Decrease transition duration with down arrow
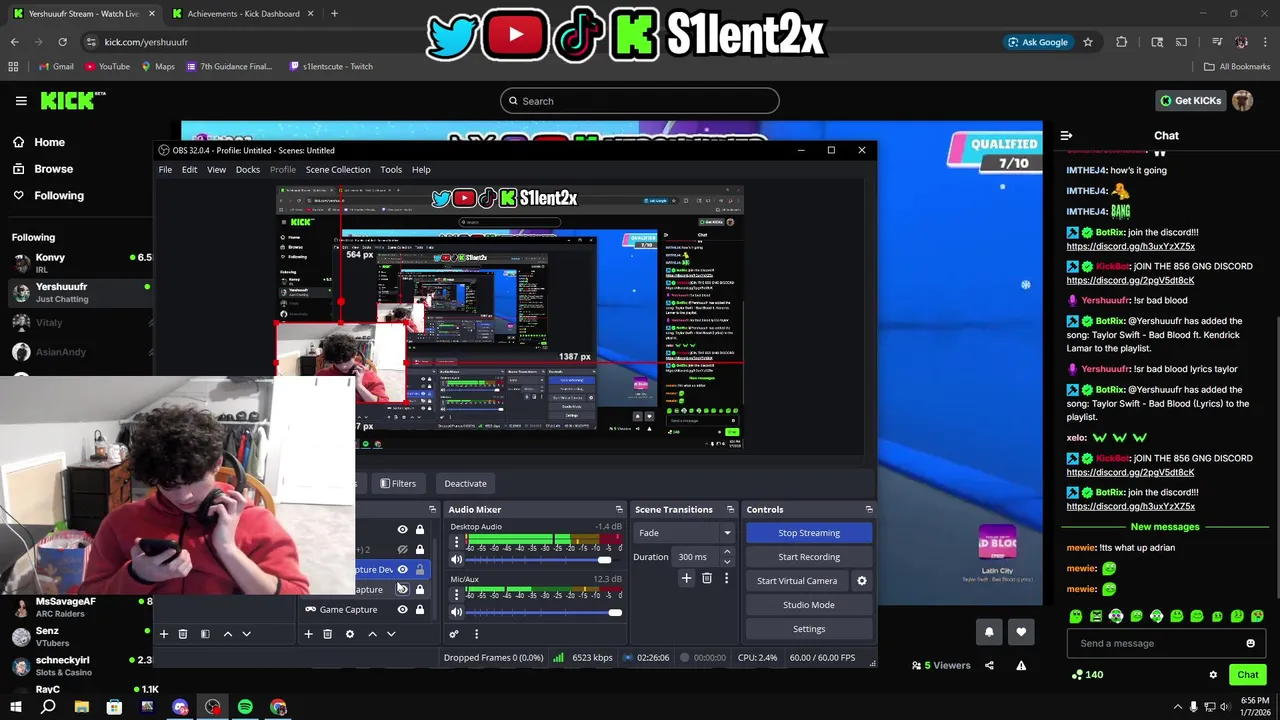The height and width of the screenshot is (720, 1280). (x=727, y=562)
